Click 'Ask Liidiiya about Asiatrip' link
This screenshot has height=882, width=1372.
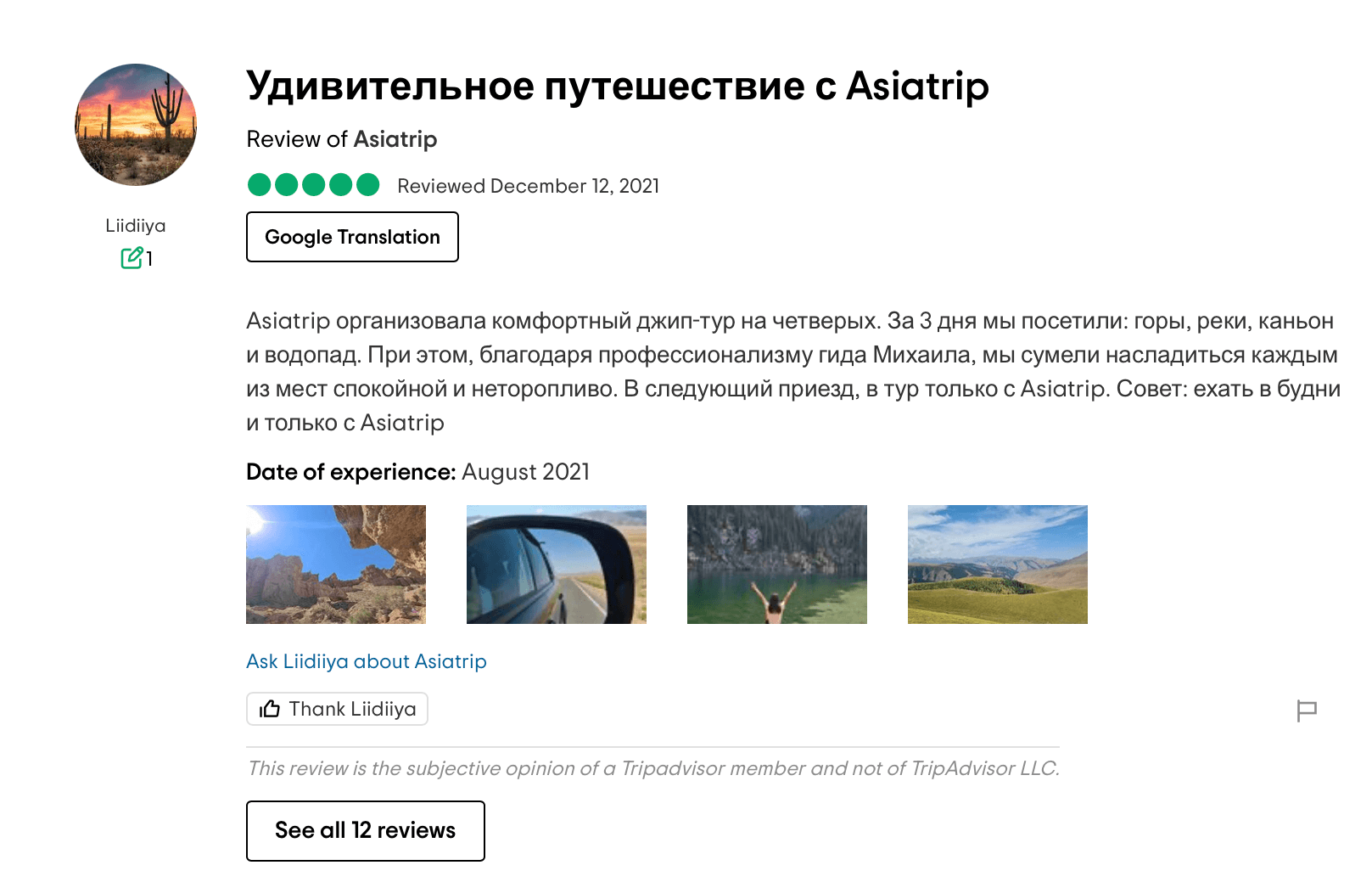(x=367, y=661)
